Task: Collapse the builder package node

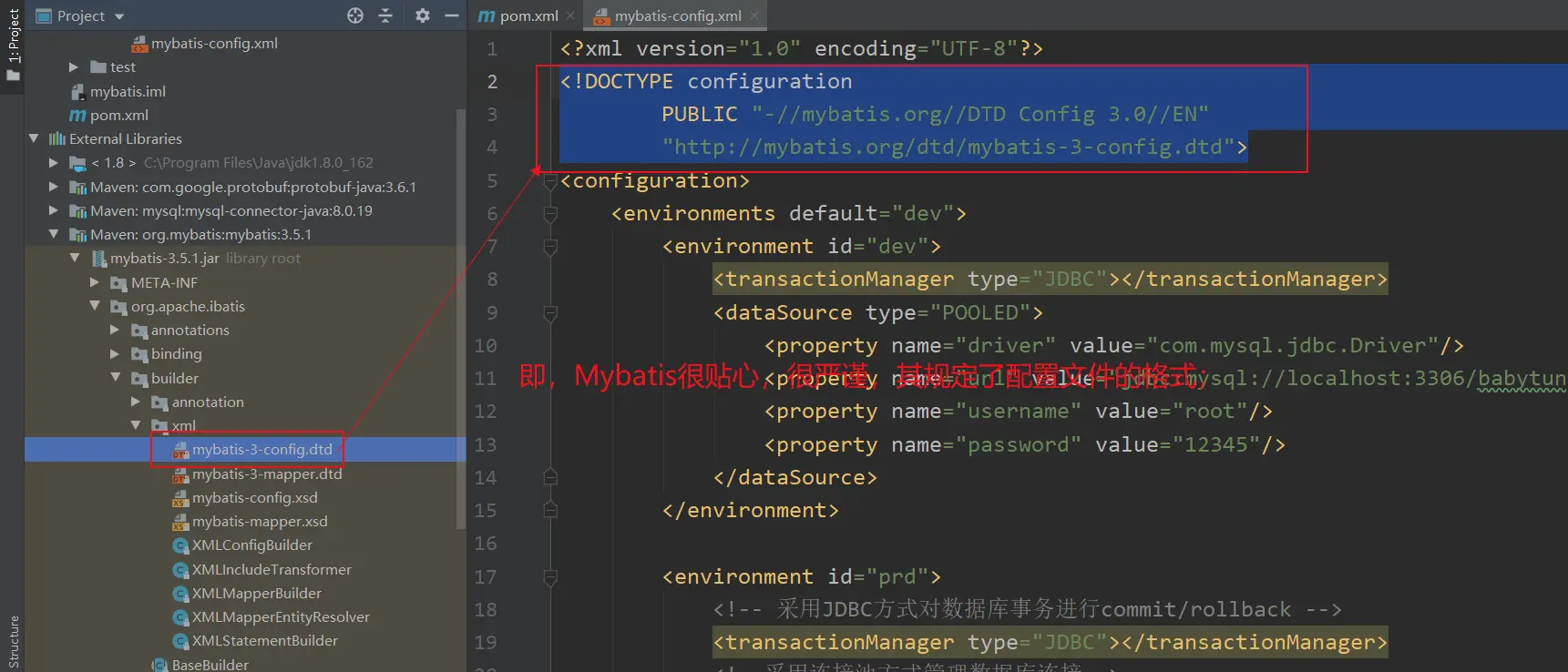Action: pos(116,378)
